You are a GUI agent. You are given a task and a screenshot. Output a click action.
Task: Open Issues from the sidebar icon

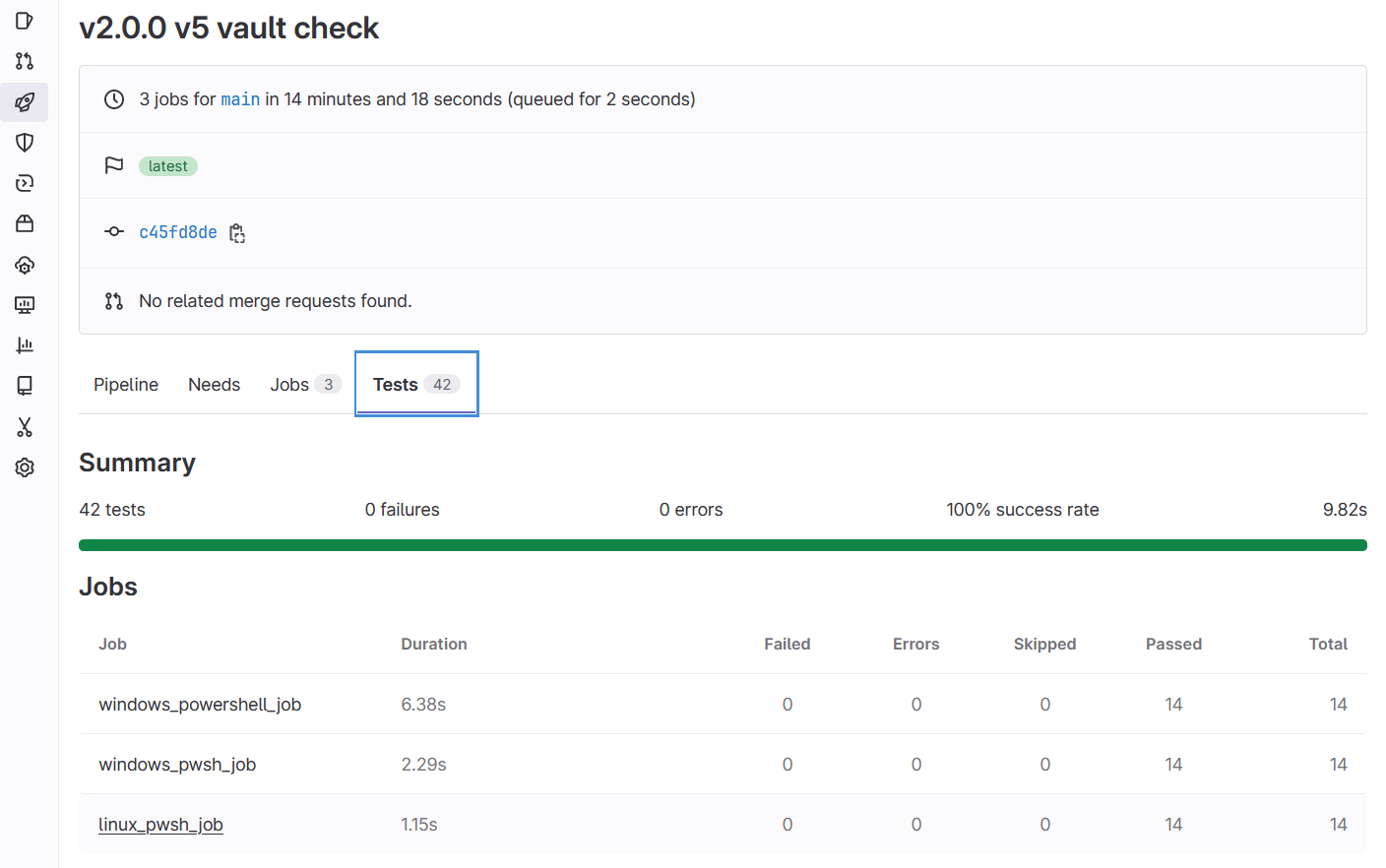coord(25,21)
